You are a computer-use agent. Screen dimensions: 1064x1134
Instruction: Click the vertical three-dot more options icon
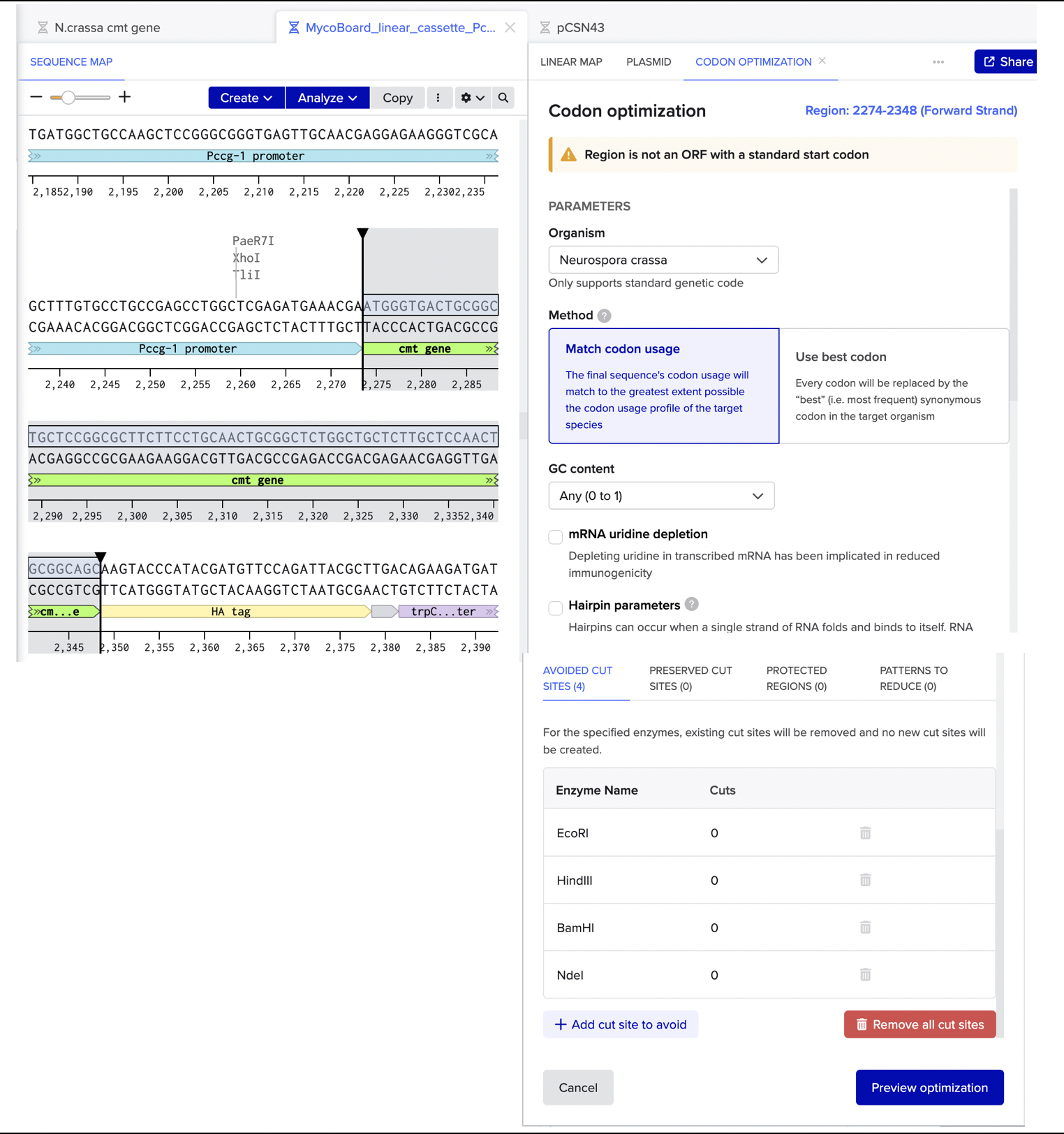tap(438, 98)
